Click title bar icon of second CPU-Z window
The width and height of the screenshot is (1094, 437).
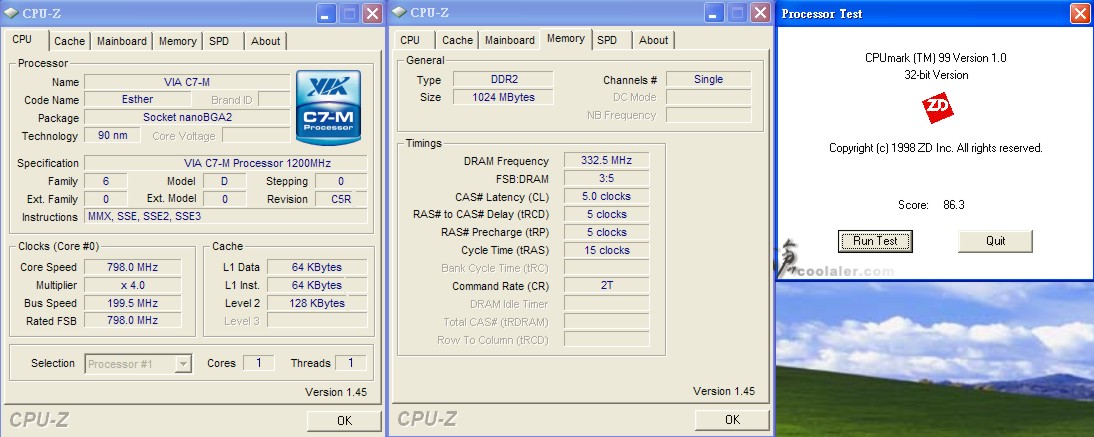pyautogui.click(x=399, y=12)
